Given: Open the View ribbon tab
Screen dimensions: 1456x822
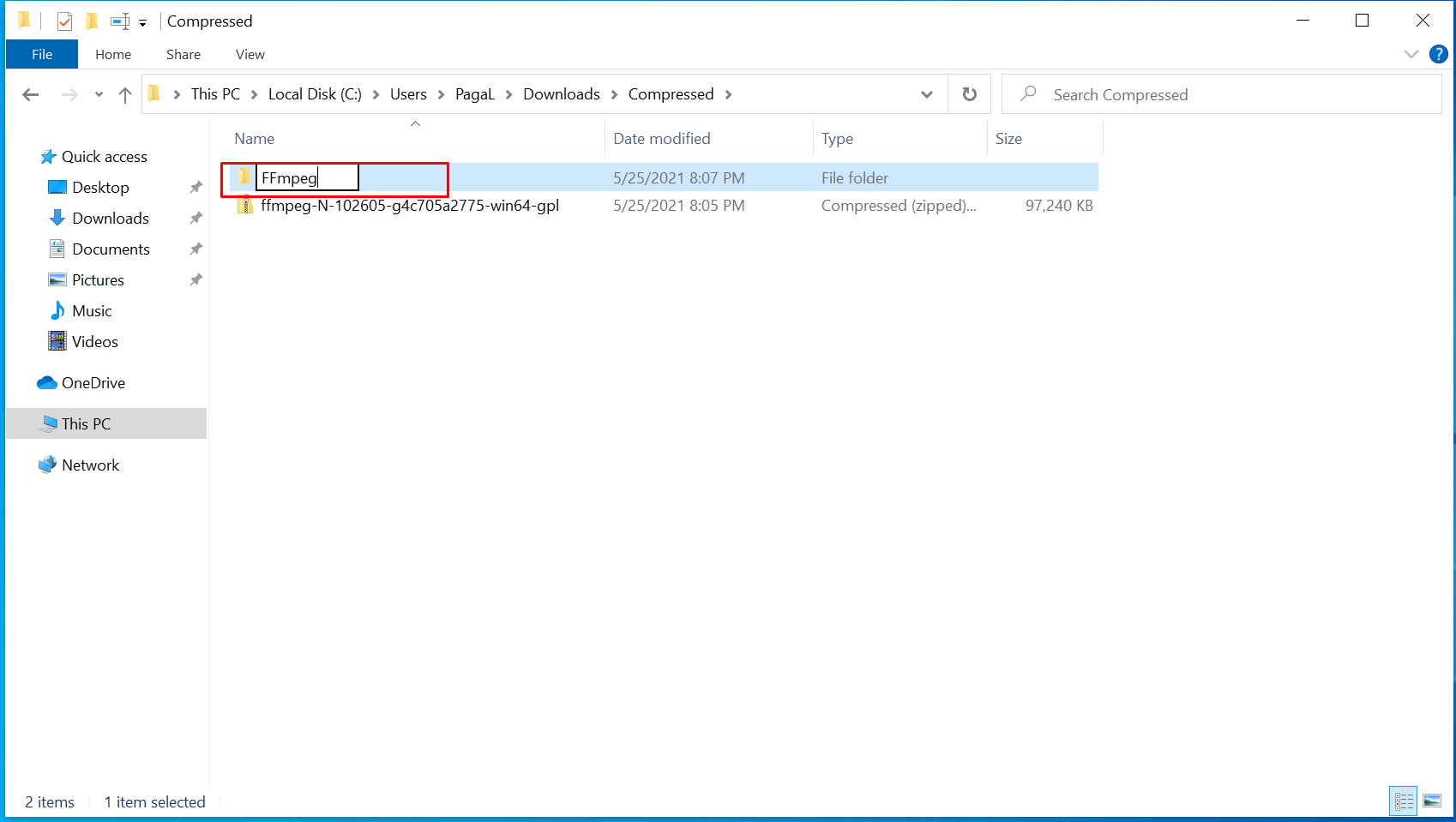Looking at the screenshot, I should click(250, 54).
